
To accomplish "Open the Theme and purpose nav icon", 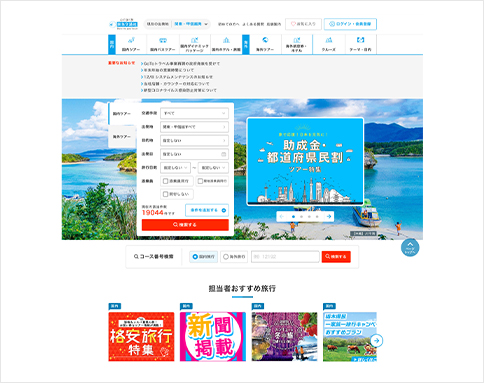I will (x=360, y=40).
